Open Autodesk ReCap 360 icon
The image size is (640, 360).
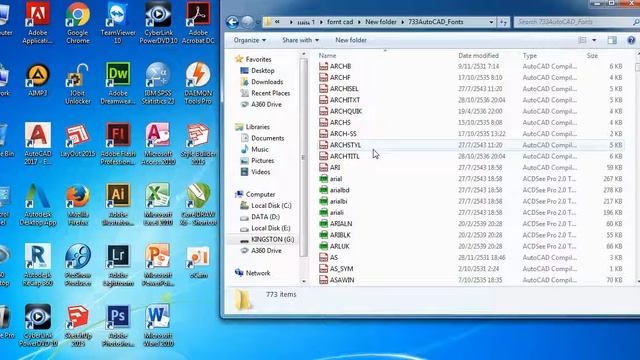pos(38,265)
